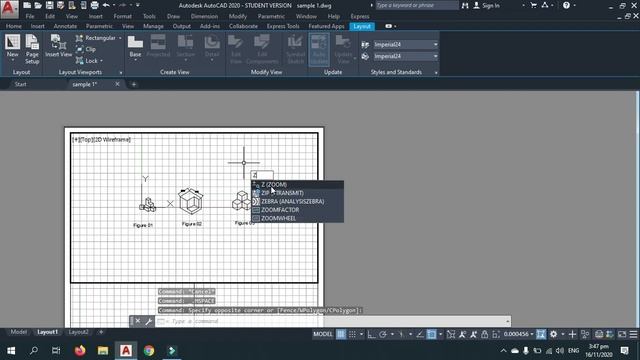Click Save icon in Quick Access toolbar
This screenshot has height=360, width=640.
[49, 5]
